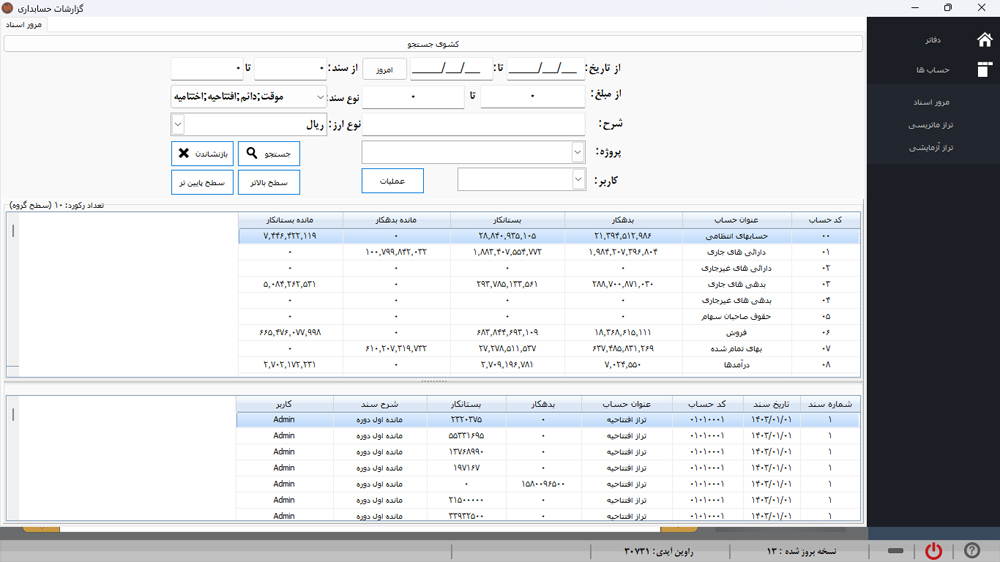Open help with the question mark icon

click(x=972, y=551)
